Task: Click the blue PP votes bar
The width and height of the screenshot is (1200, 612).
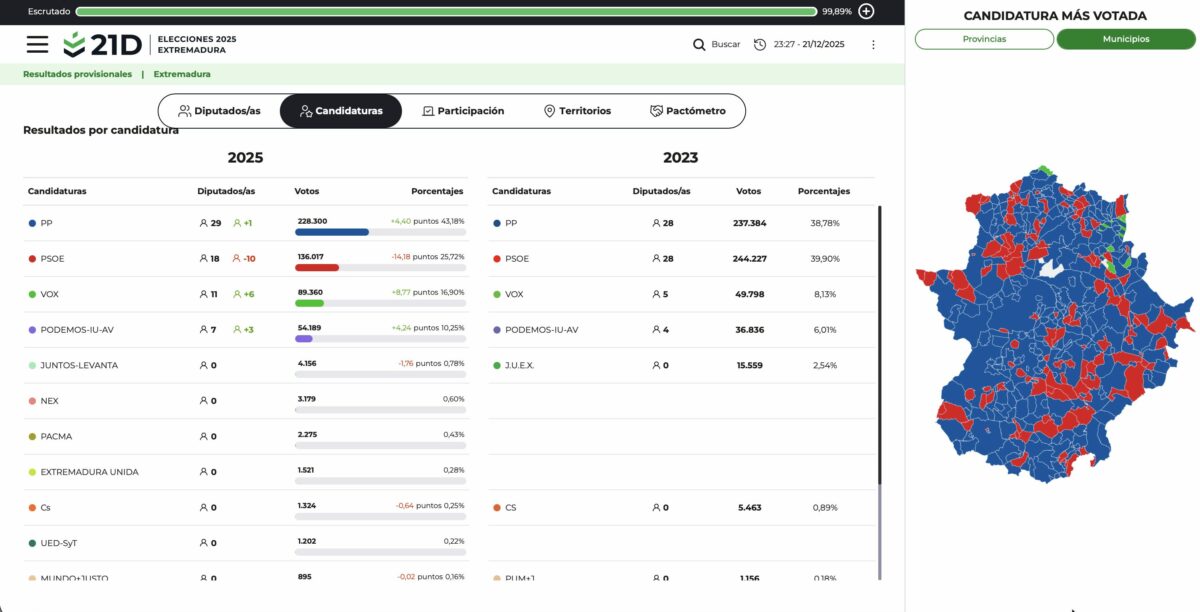Action: [x=332, y=232]
